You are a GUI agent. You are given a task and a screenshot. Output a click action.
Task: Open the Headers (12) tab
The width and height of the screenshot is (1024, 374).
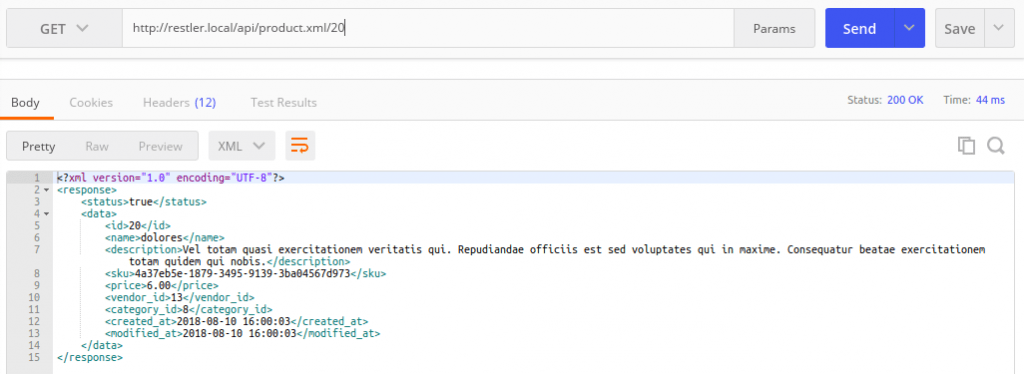point(180,102)
